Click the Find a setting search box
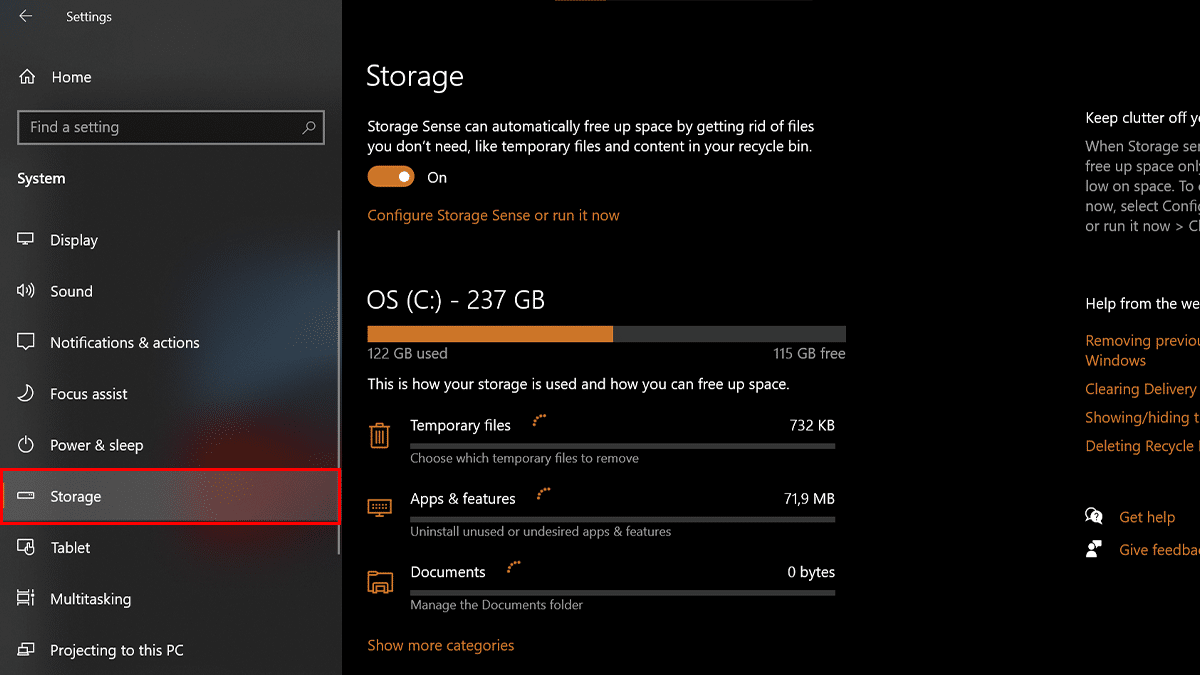This screenshot has width=1200, height=675. [x=160, y=127]
